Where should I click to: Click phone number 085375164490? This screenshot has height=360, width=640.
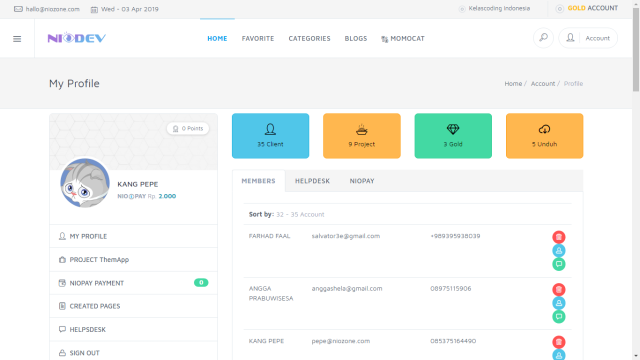453,341
